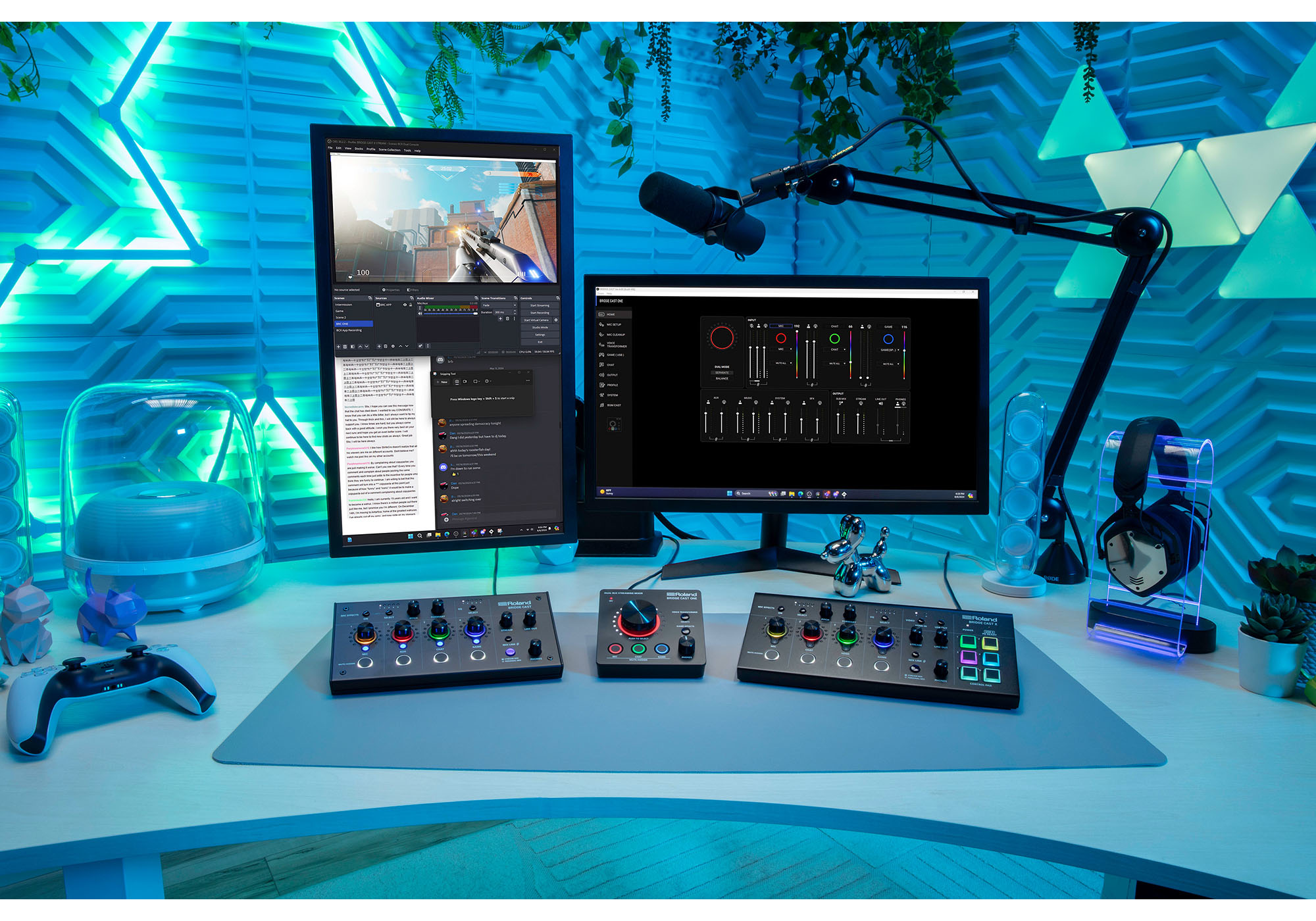Screen dimensions: 1316x921
Task: Mute Mic/Aux speaker icon in OBS Audio Mixer
Action: (420, 314)
